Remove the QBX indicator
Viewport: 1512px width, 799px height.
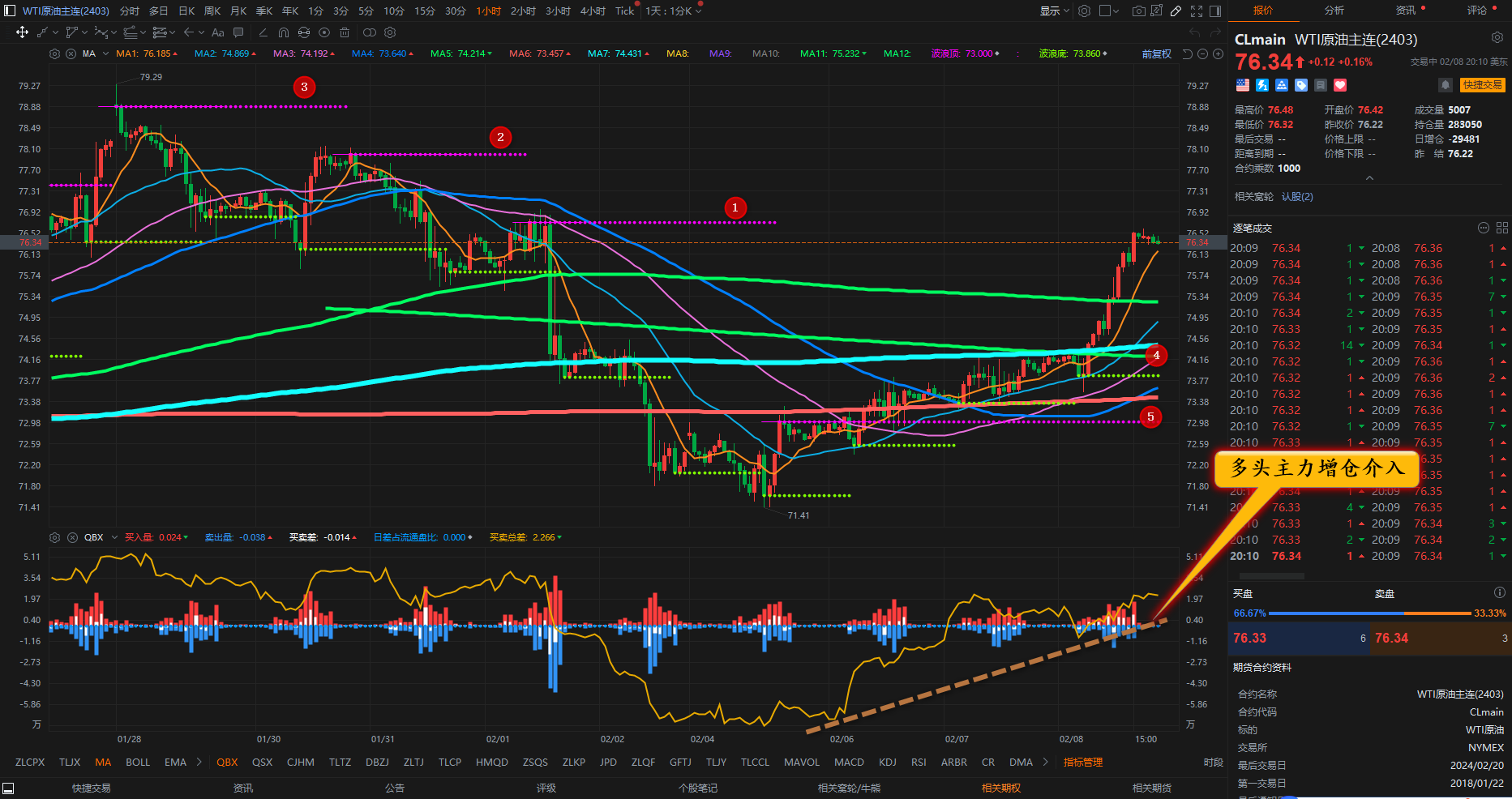tap(72, 537)
